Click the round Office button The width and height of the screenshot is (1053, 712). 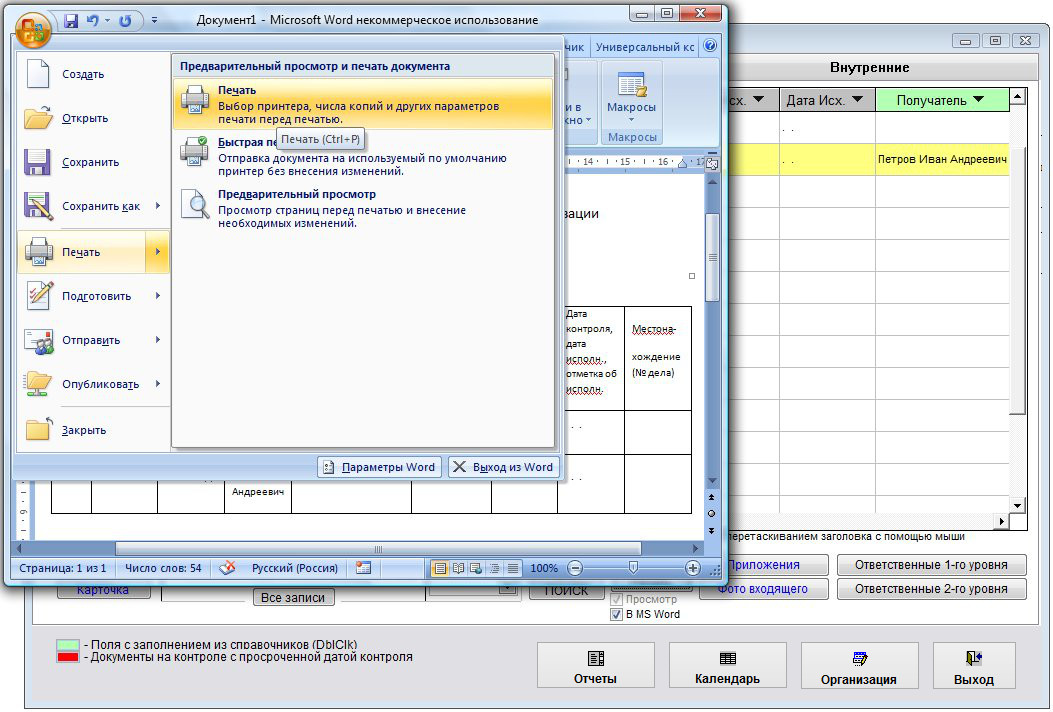tap(33, 30)
